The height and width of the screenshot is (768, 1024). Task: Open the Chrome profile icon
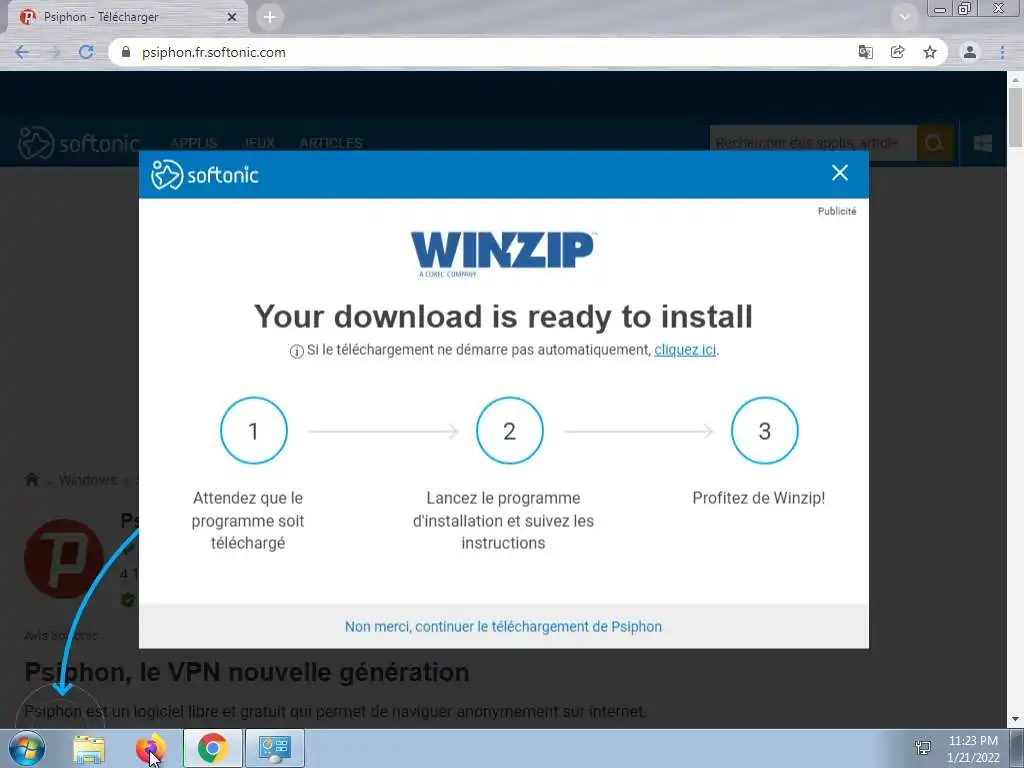(970, 52)
